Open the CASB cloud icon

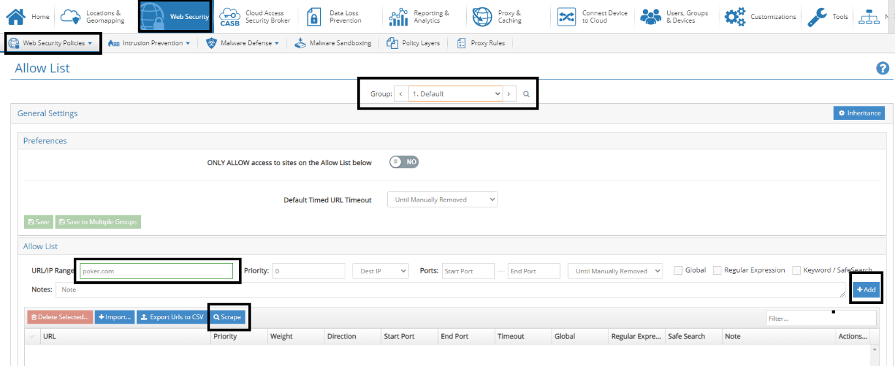coord(229,17)
